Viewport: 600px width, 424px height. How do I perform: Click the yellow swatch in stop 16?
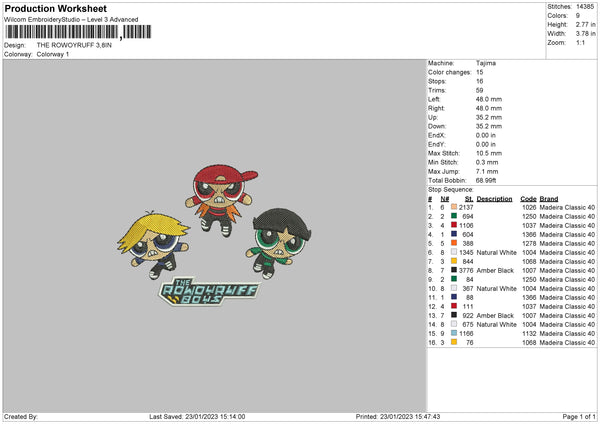click(x=454, y=342)
